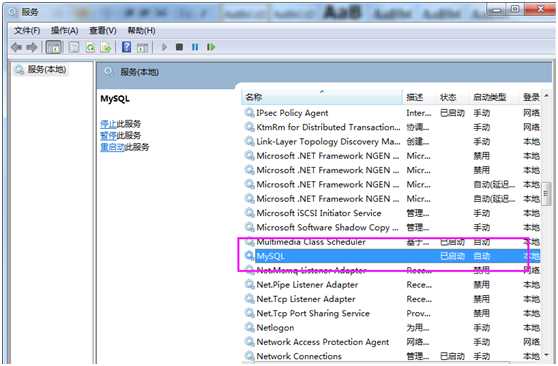Viewport: 558px width, 366px height.
Task: Click the gear icon beside MySQL
Action: (249, 256)
